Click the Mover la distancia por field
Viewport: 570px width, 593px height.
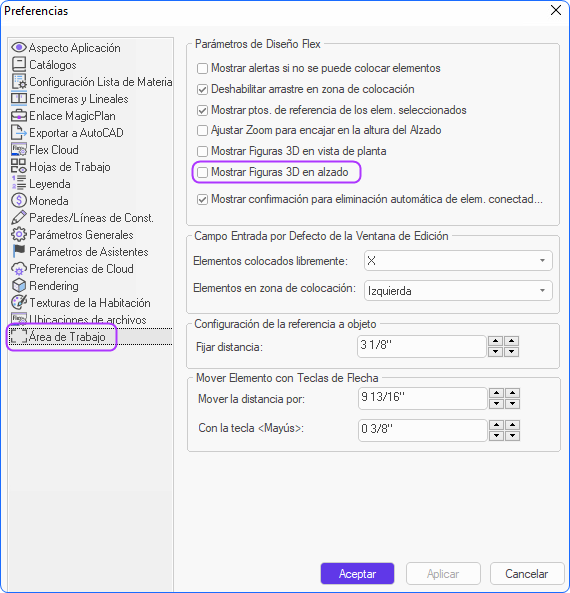(422, 398)
